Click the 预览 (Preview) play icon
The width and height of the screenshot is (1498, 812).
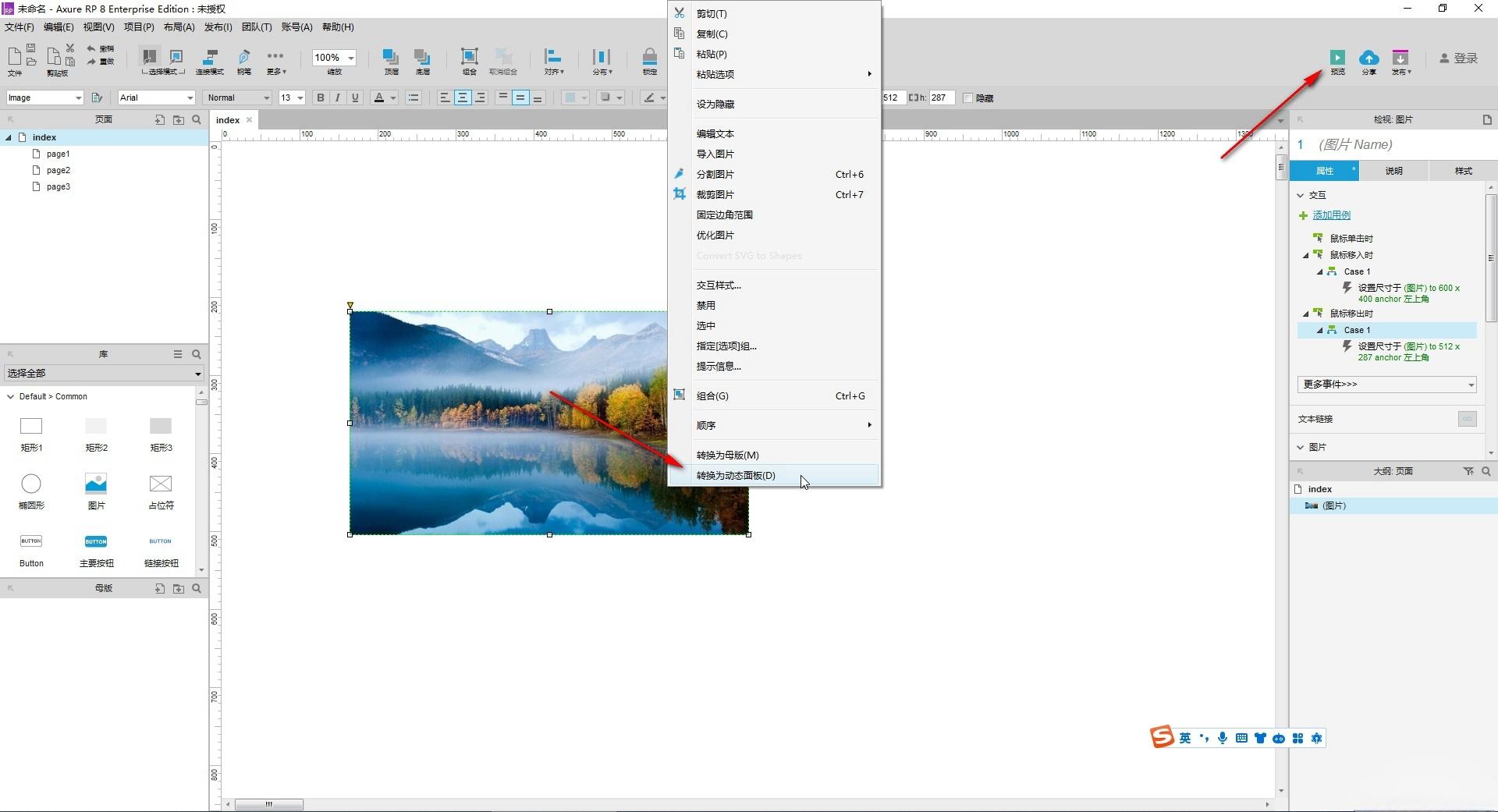click(1337, 58)
